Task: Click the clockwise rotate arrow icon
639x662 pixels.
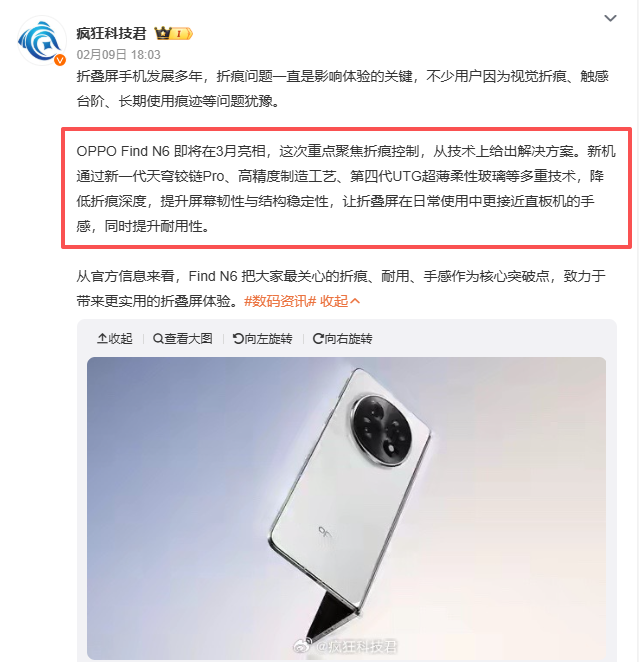Action: point(318,339)
